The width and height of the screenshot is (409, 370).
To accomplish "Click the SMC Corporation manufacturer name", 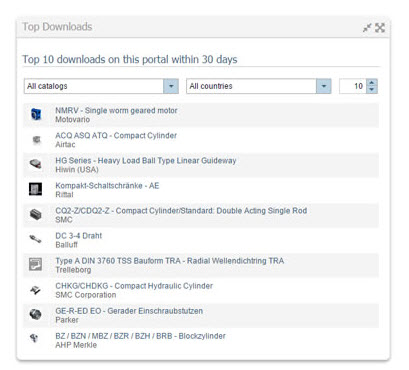I will point(86,295).
